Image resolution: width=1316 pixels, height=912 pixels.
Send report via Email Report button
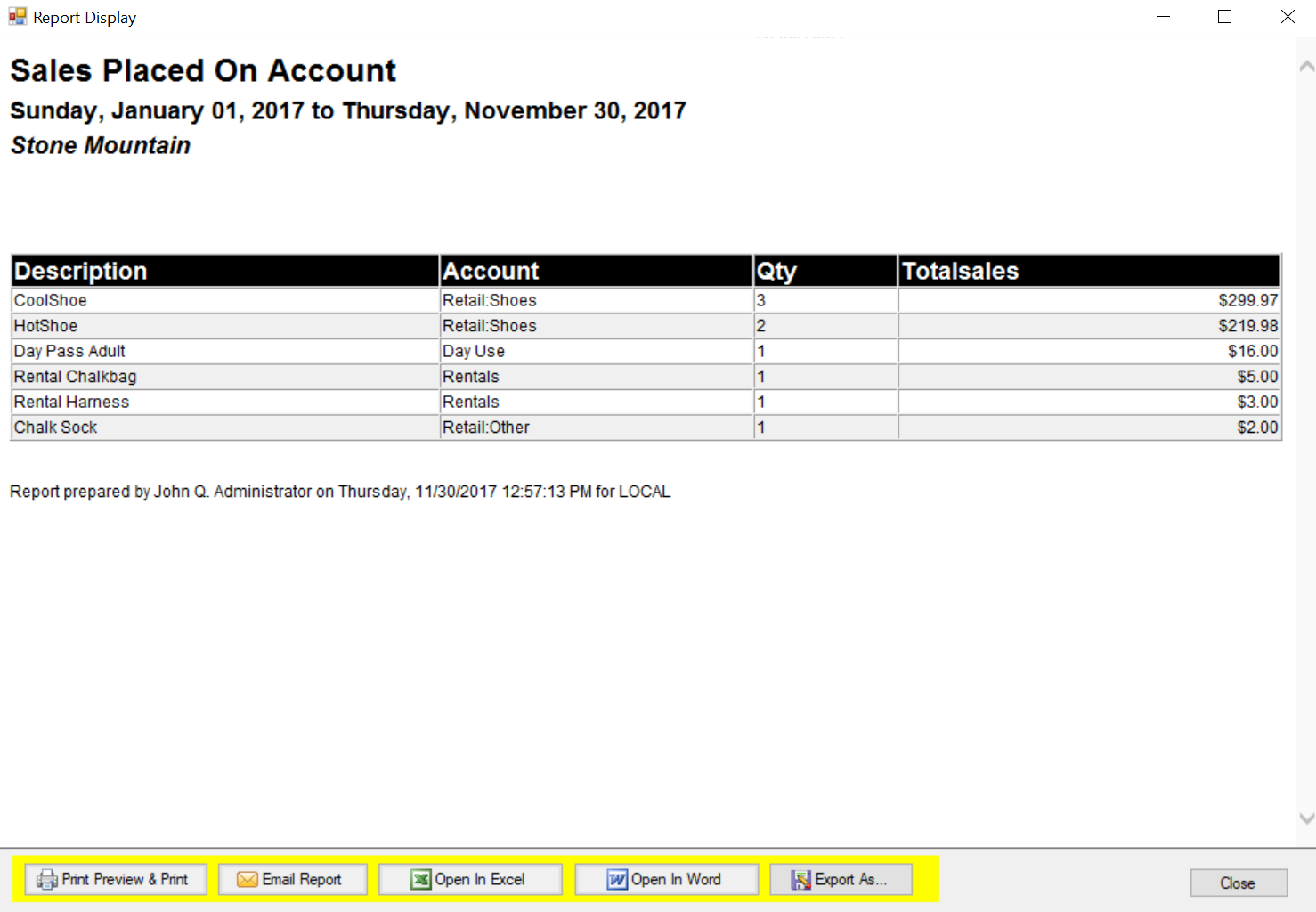pos(293,880)
